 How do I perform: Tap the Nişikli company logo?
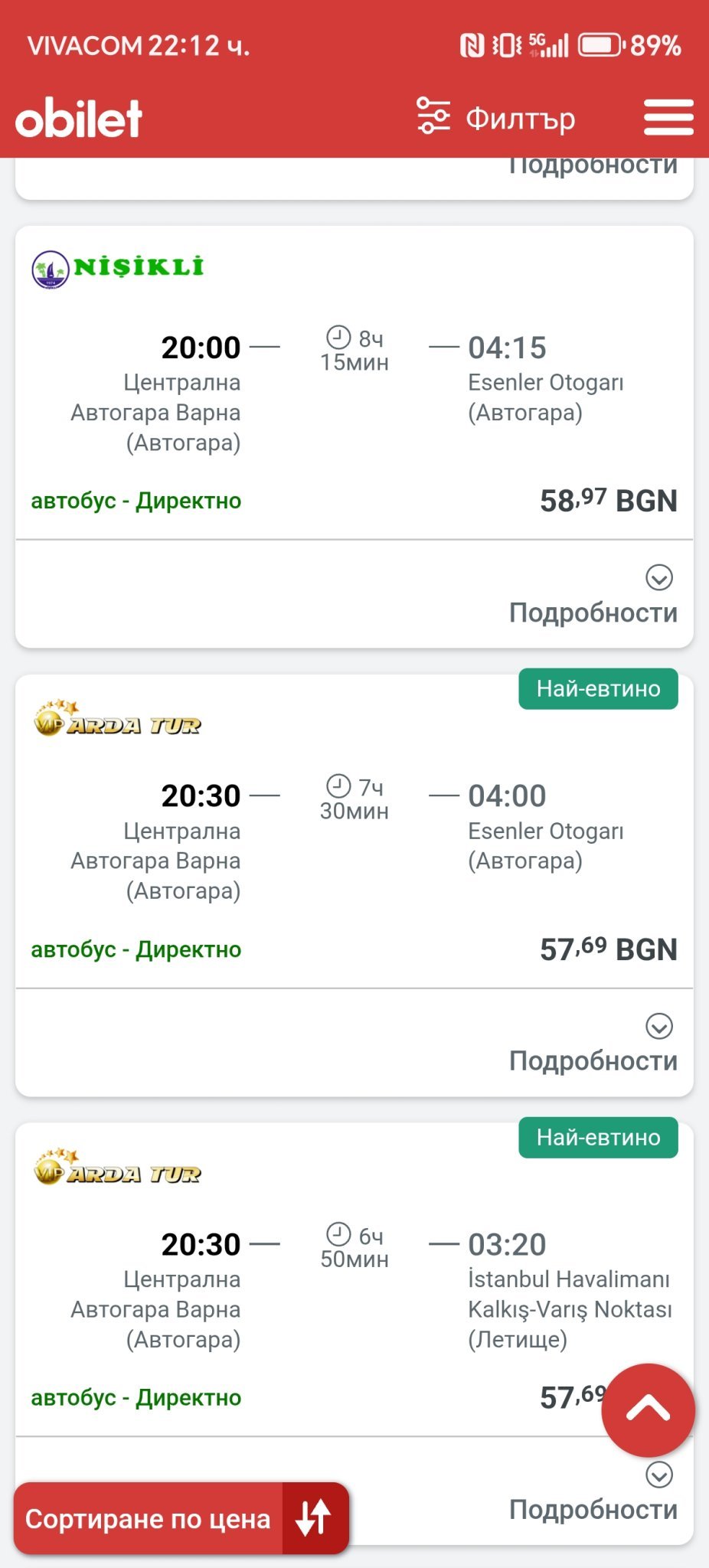coord(118,268)
